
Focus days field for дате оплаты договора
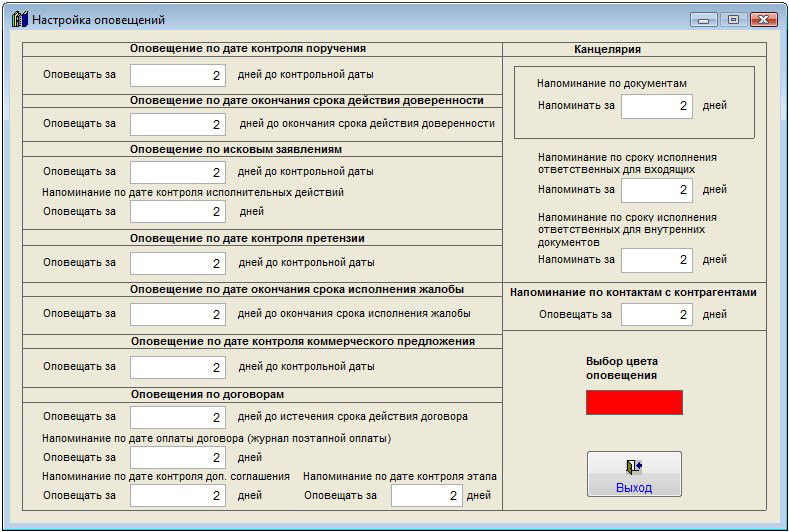[x=178, y=458]
